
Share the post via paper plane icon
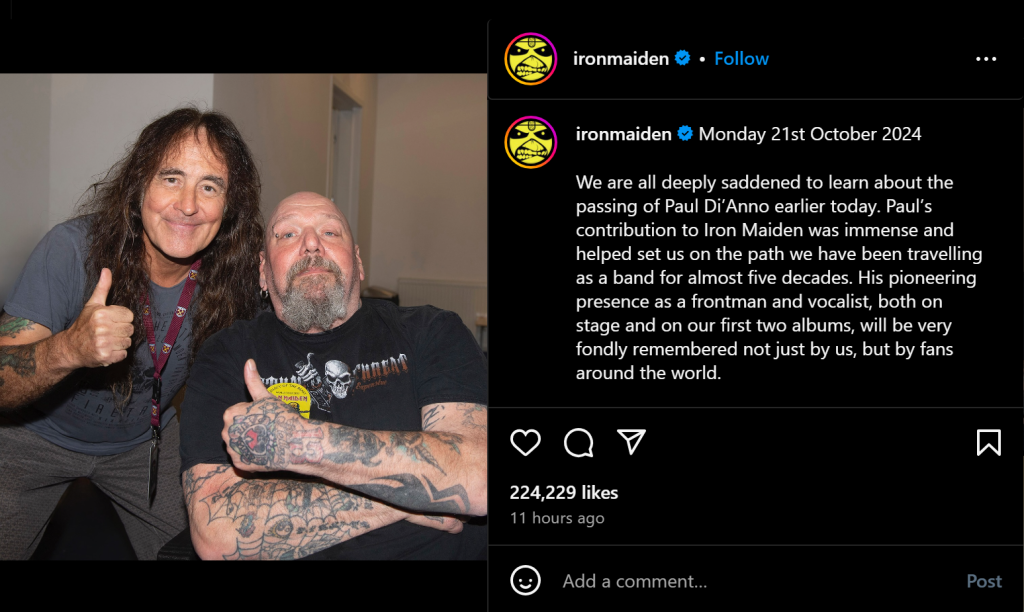[x=631, y=442]
